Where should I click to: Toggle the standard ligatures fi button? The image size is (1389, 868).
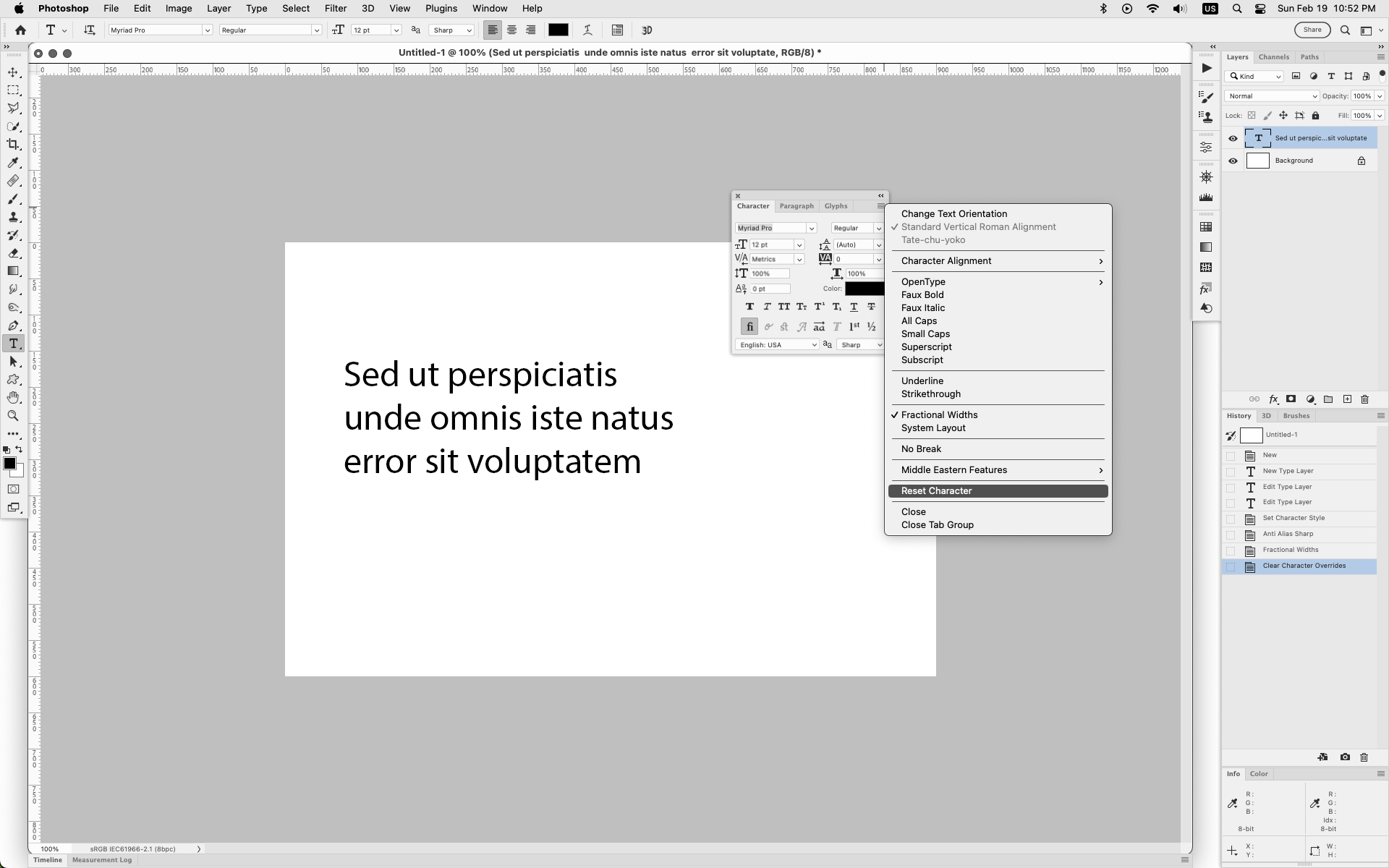[749, 326]
